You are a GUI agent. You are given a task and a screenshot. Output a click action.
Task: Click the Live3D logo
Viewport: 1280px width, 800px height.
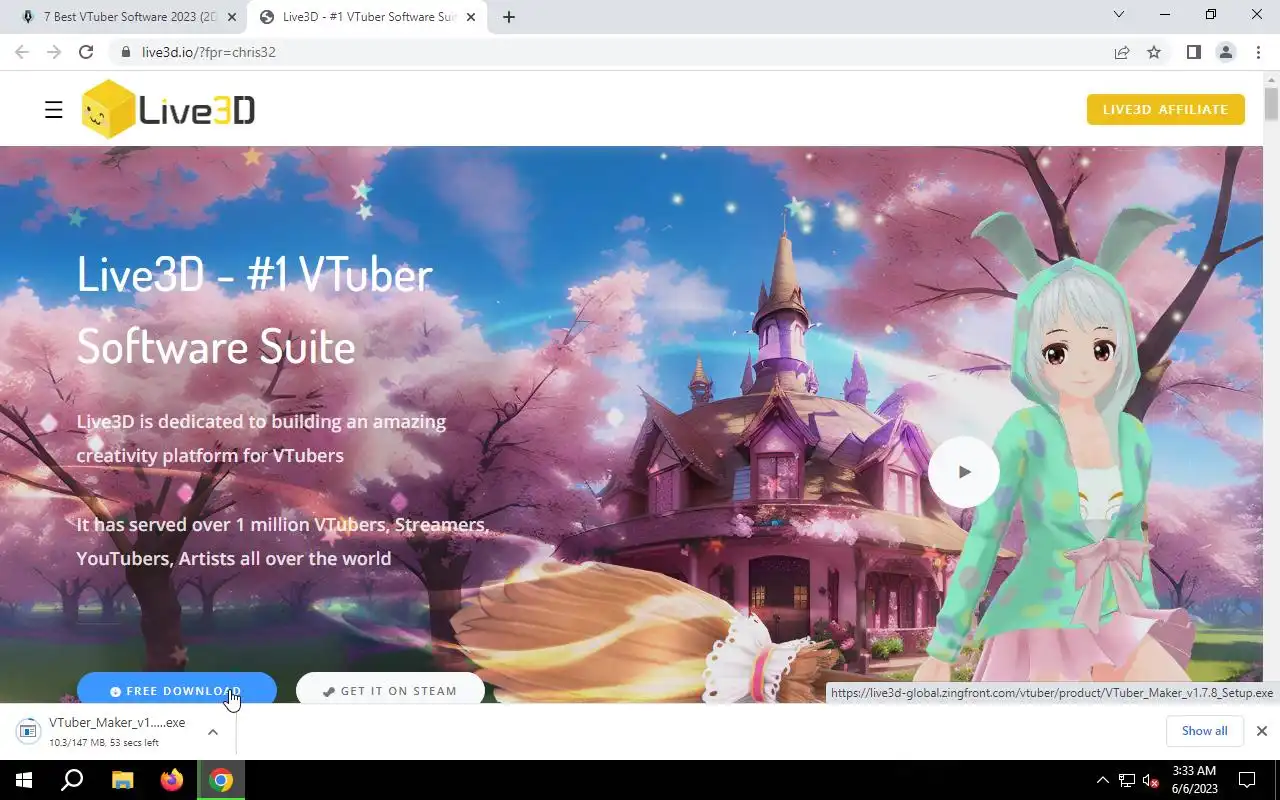pyautogui.click(x=168, y=109)
